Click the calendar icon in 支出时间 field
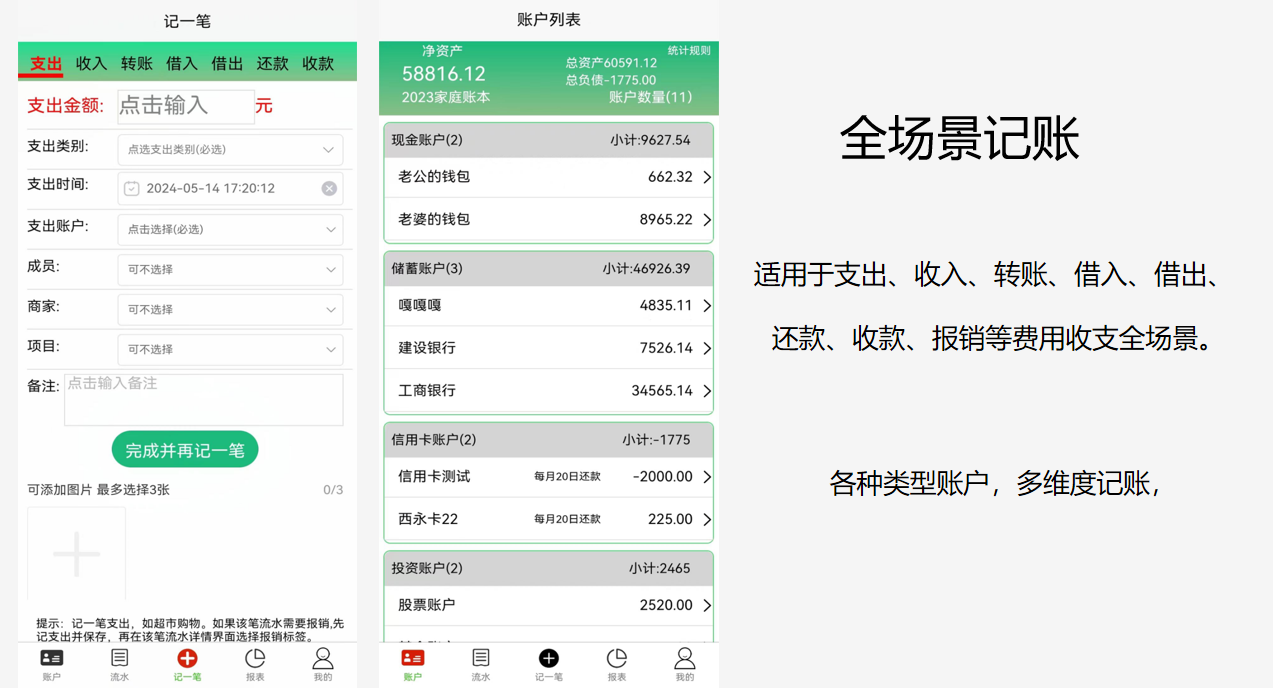The height and width of the screenshot is (688, 1273). pyautogui.click(x=132, y=189)
